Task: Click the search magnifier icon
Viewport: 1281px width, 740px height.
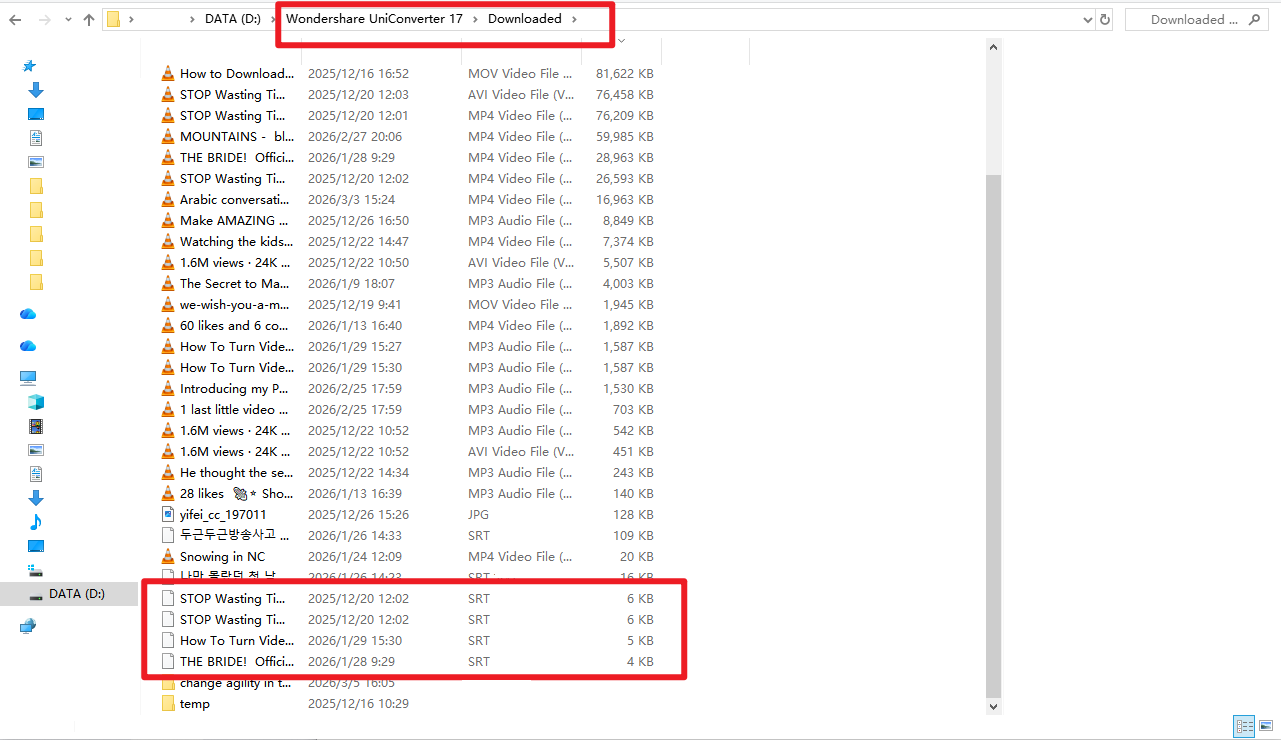Action: click(1255, 19)
